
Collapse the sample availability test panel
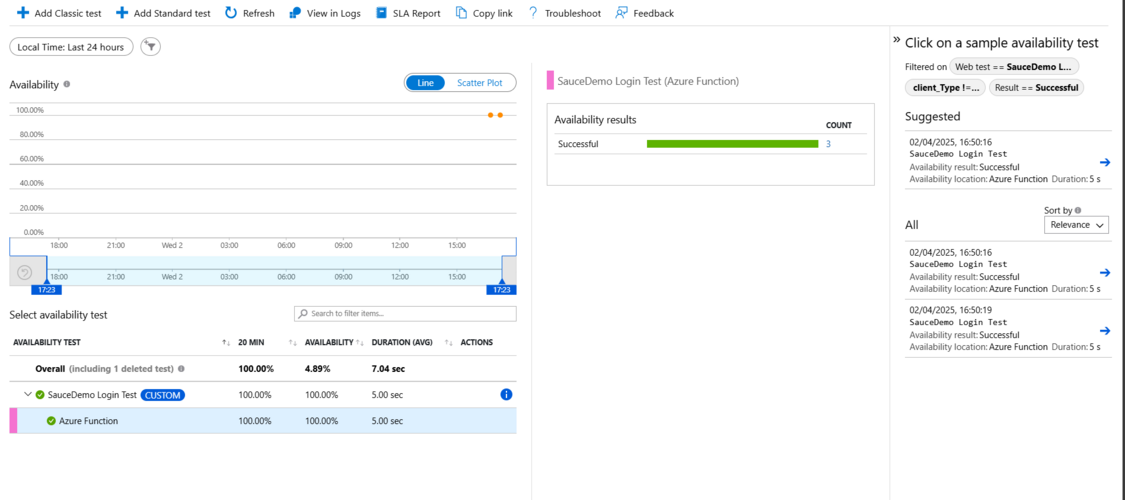click(x=896, y=40)
